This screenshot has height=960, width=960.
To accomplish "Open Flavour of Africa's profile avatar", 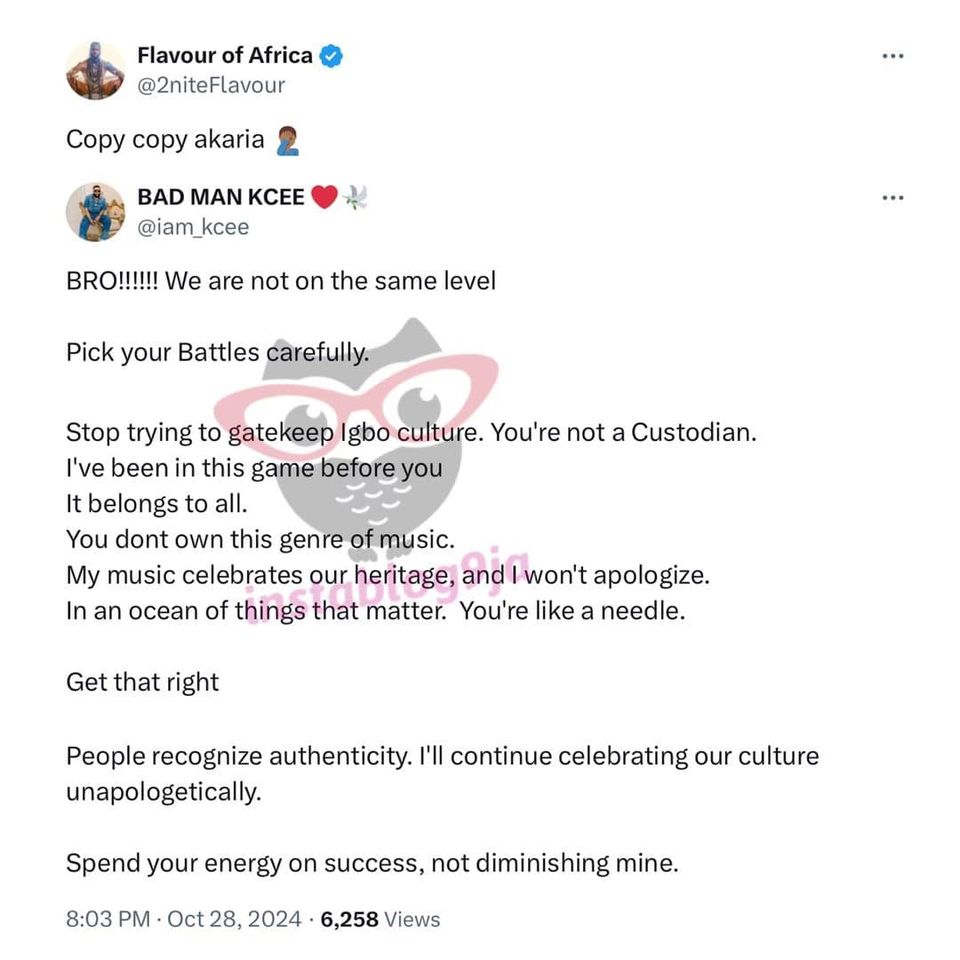I will [95, 70].
